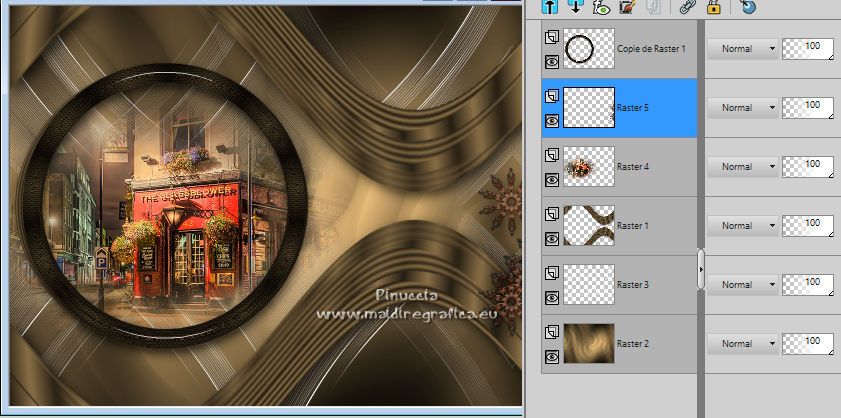Hide the Copie de Raster 1 layer
This screenshot has width=841, height=418.
tap(551, 61)
